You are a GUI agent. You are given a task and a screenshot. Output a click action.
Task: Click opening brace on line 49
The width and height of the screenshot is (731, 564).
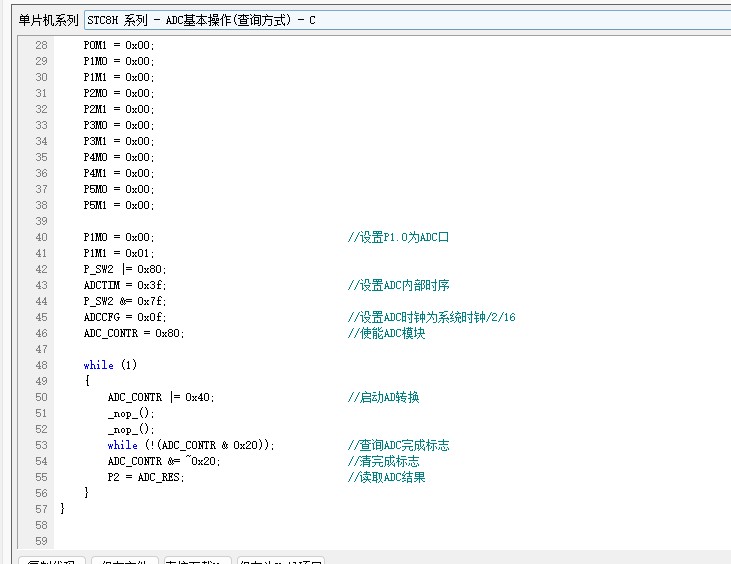87,380
